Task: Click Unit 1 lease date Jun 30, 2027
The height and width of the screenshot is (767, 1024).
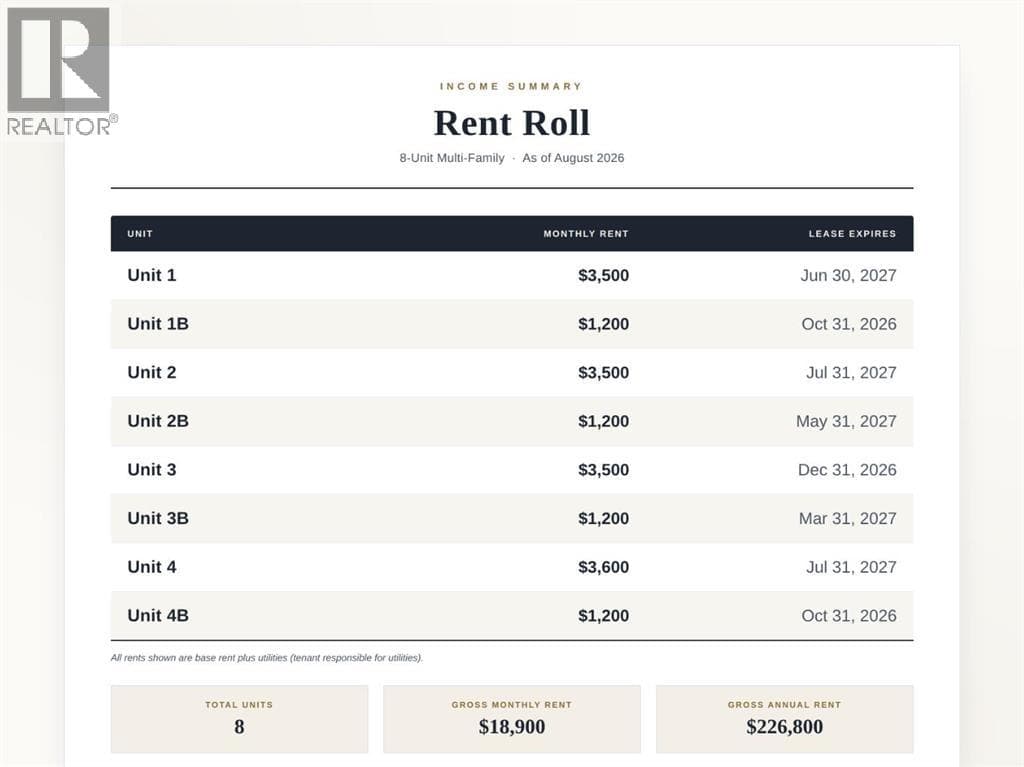Action: [848, 275]
